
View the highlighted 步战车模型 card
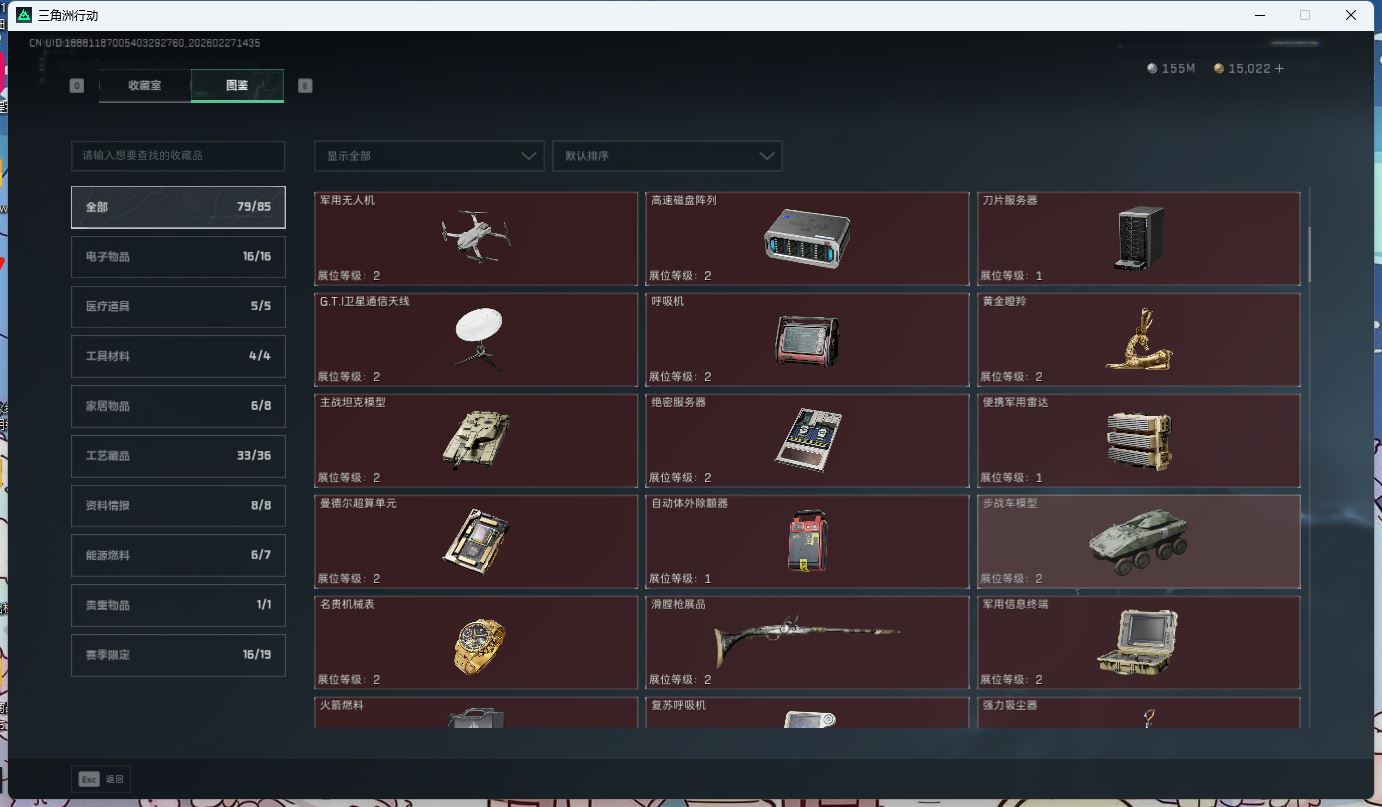[x=1139, y=541]
